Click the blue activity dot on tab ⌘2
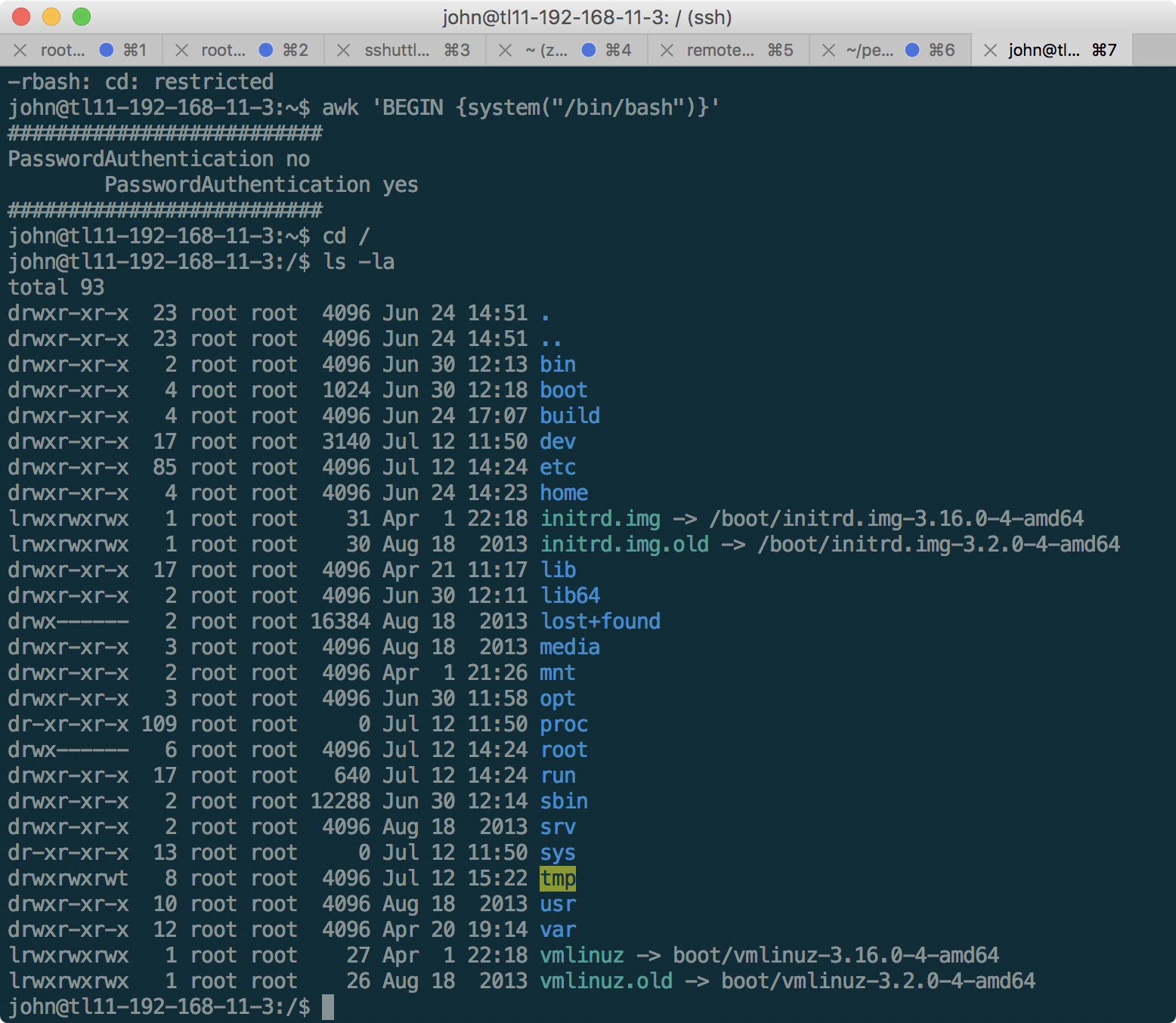 coord(266,50)
